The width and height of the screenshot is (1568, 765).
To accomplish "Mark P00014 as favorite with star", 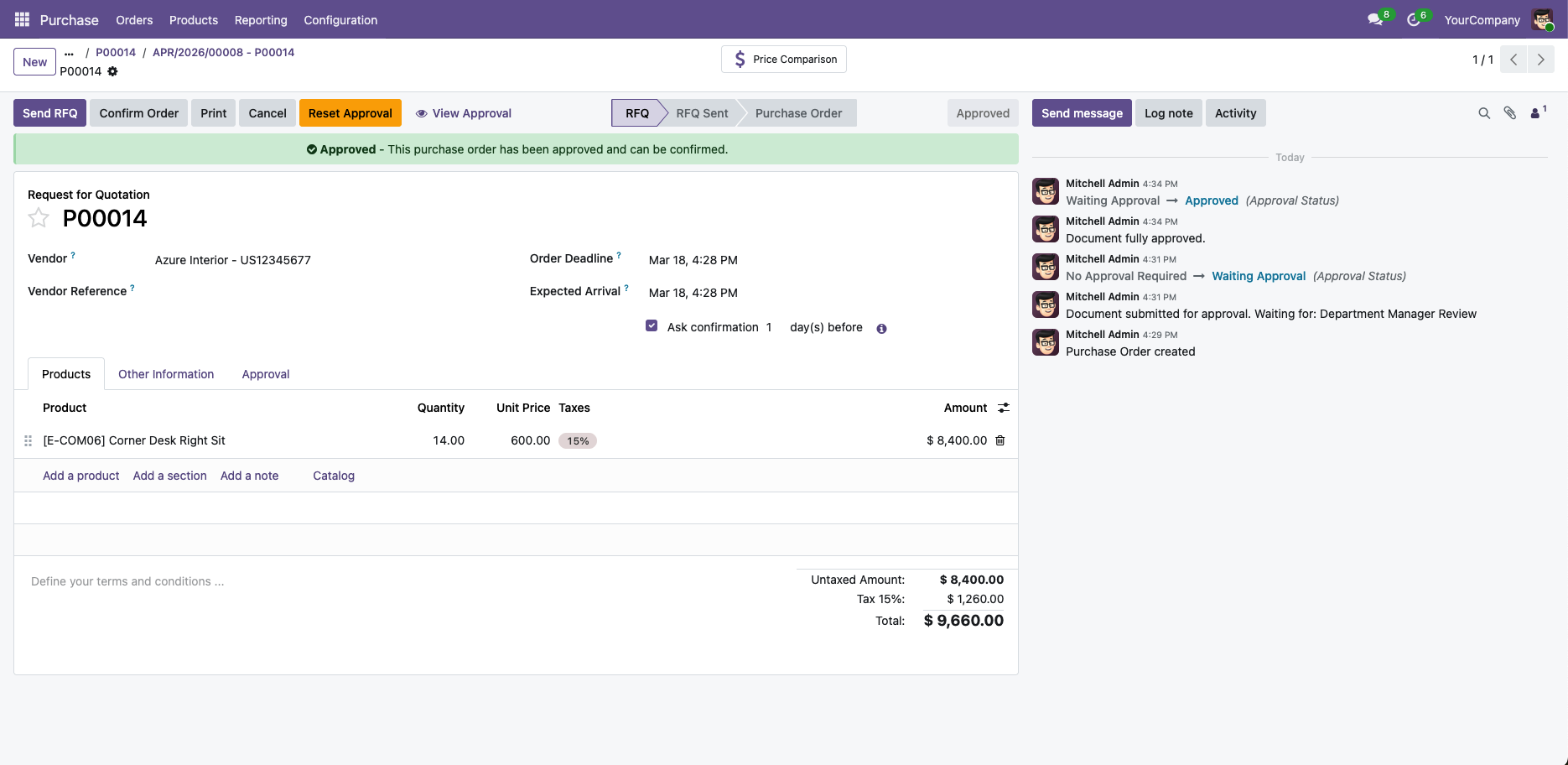I will click(x=39, y=218).
